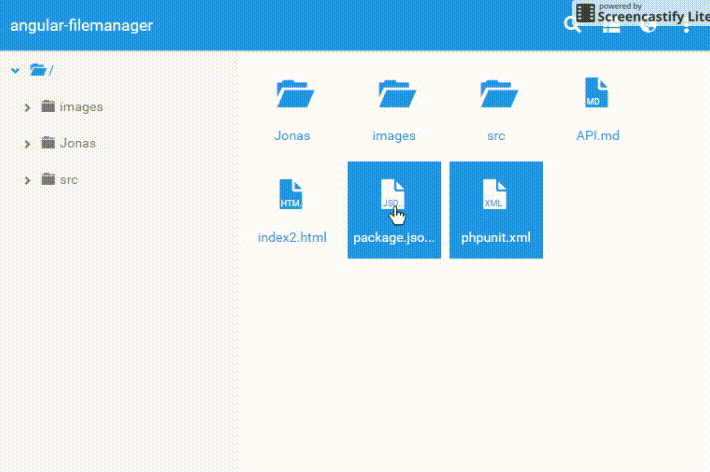The height and width of the screenshot is (472, 710).
Task: Click the 'API.md' file name
Action: 598,135
